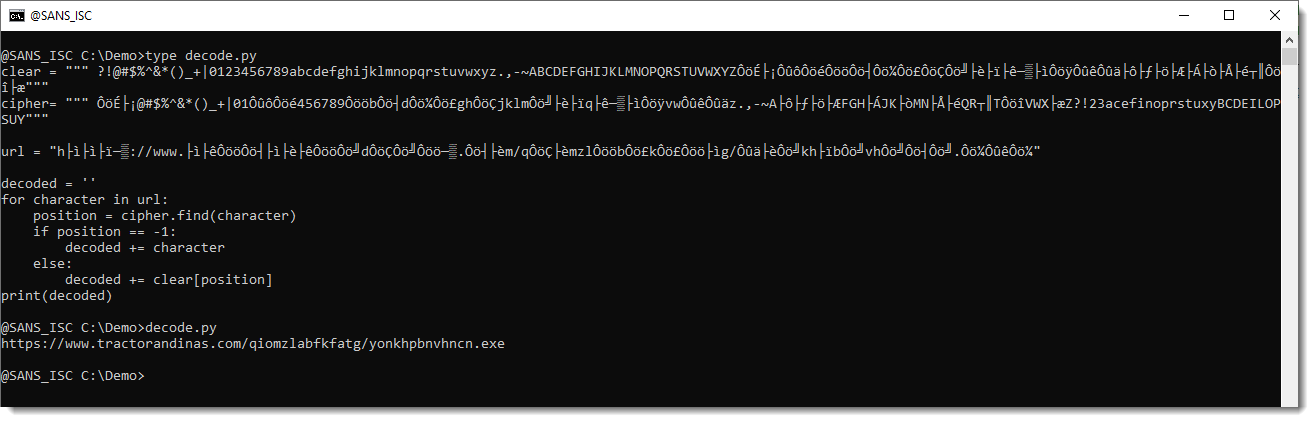Image resolution: width=1314 pixels, height=422 pixels.
Task: Click the "decoded += clear[position]" line
Action: click(x=169, y=279)
